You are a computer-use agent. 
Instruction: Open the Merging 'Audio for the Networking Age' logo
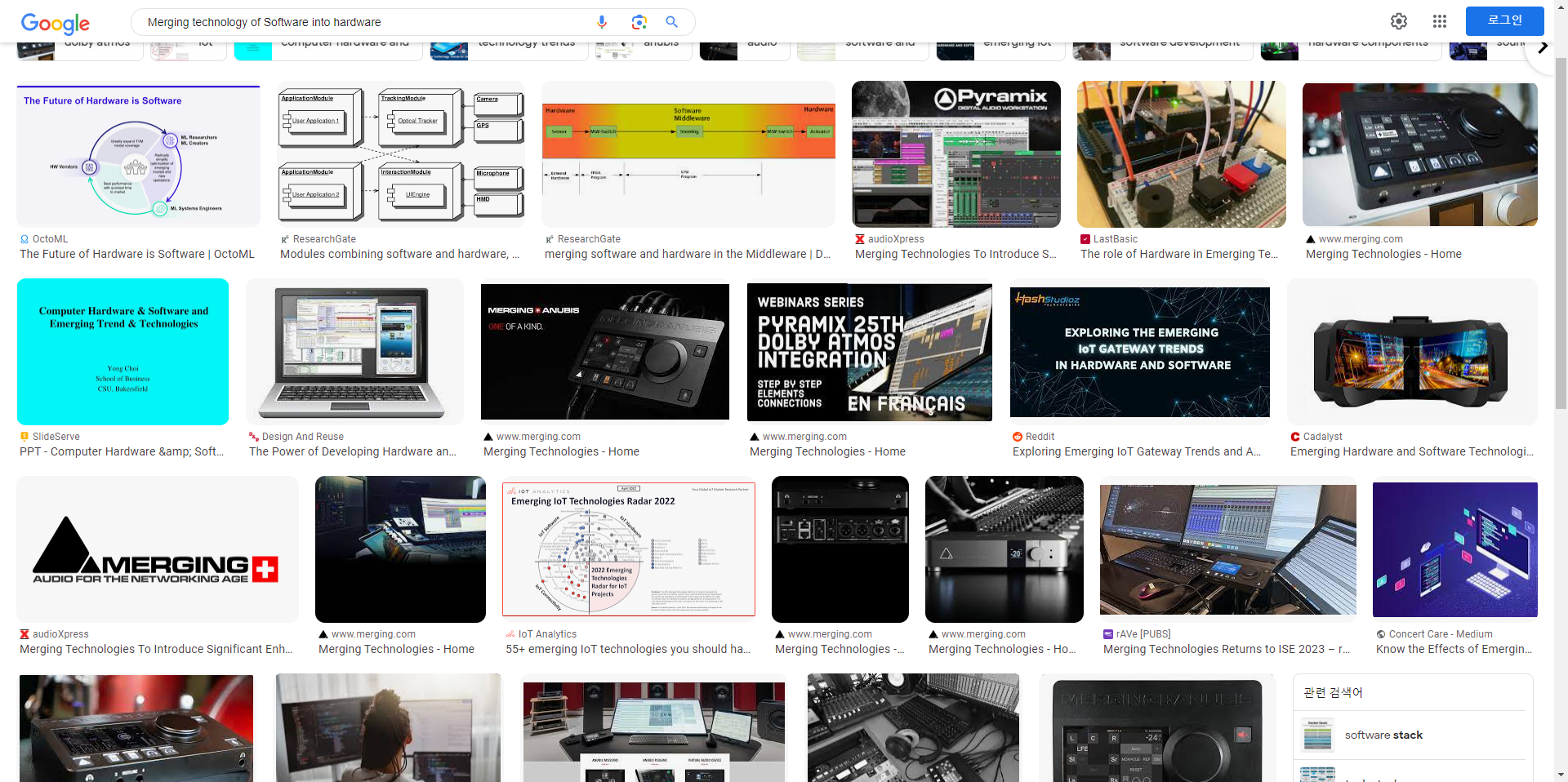158,549
